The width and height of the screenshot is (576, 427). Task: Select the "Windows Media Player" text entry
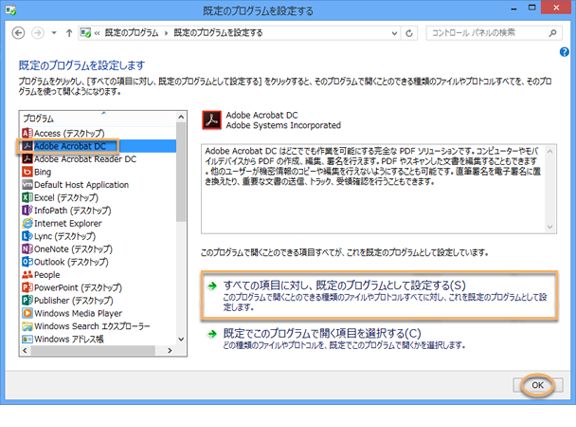coord(78,313)
